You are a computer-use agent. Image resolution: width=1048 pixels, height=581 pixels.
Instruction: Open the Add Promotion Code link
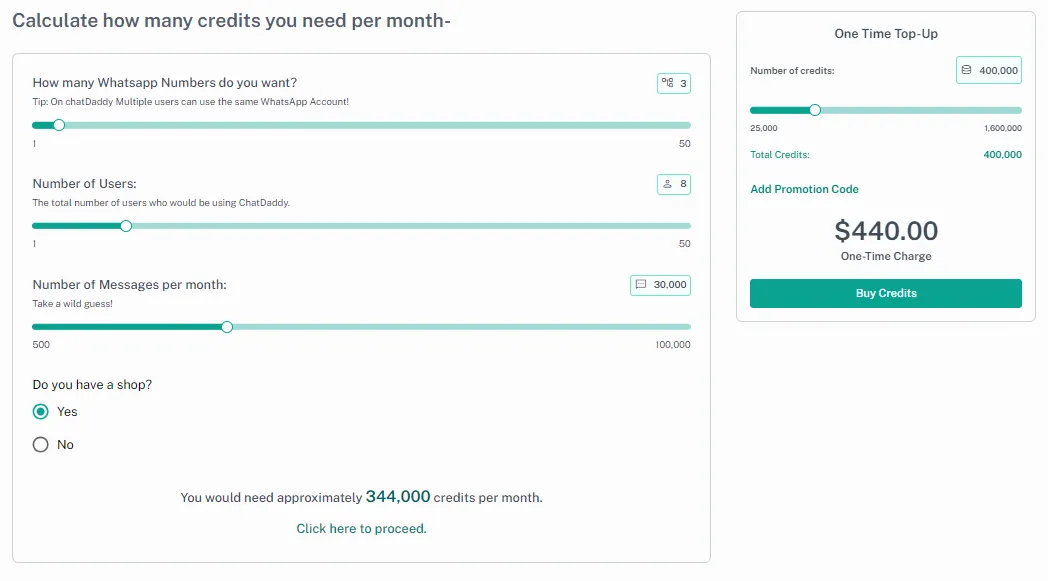tap(804, 189)
